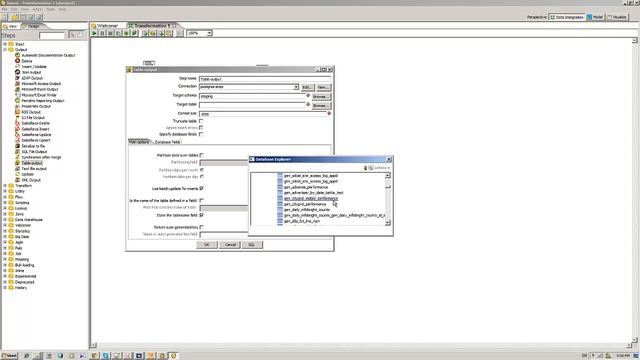Pick the Json output step
Screen dimensions: 640x360
tap(31, 72)
